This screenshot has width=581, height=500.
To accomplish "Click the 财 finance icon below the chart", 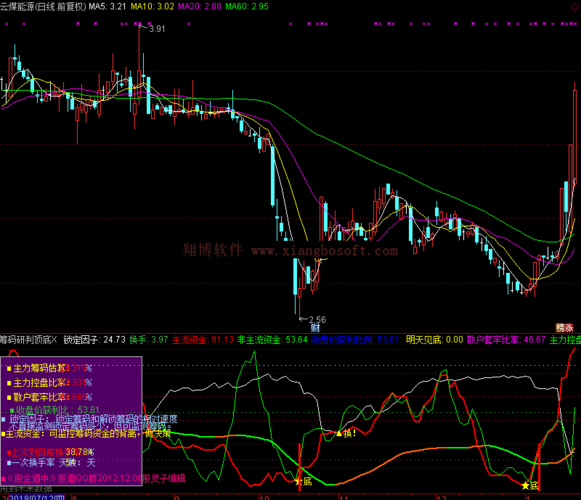I will (x=315, y=328).
